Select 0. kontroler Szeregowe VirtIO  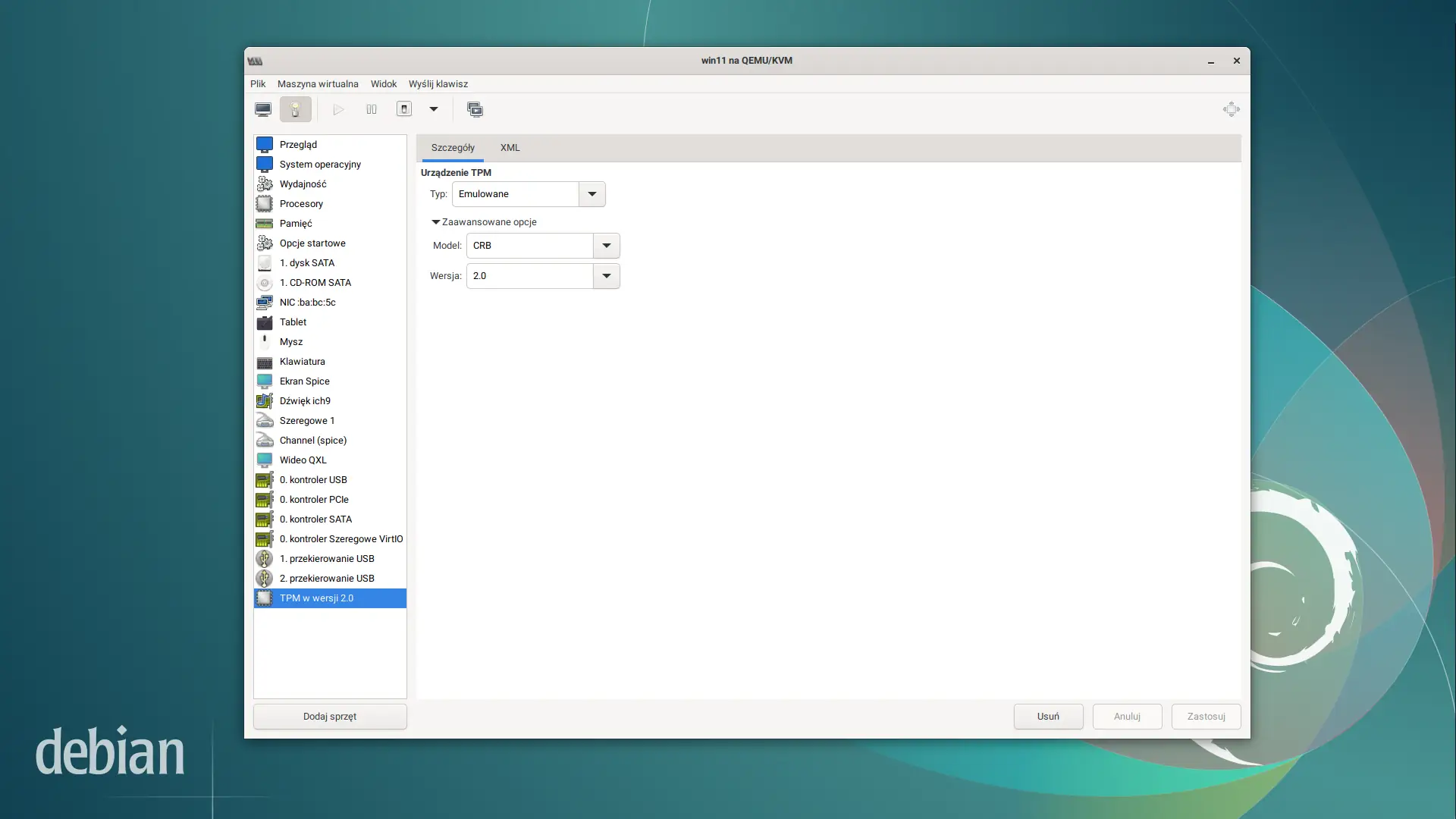(x=330, y=538)
